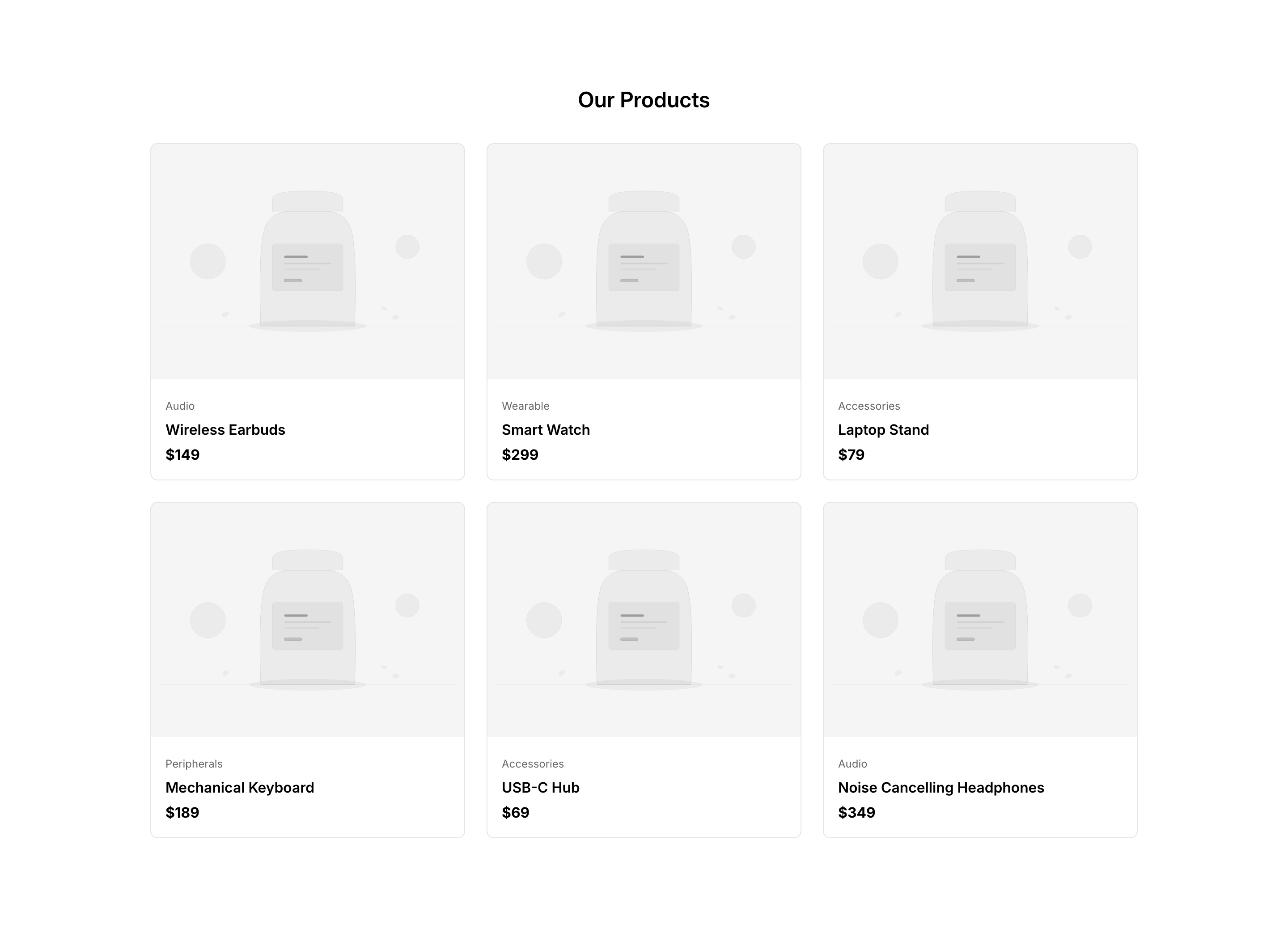Click Audio label above Wireless Earbuds
The image size is (1288, 925).
point(179,406)
